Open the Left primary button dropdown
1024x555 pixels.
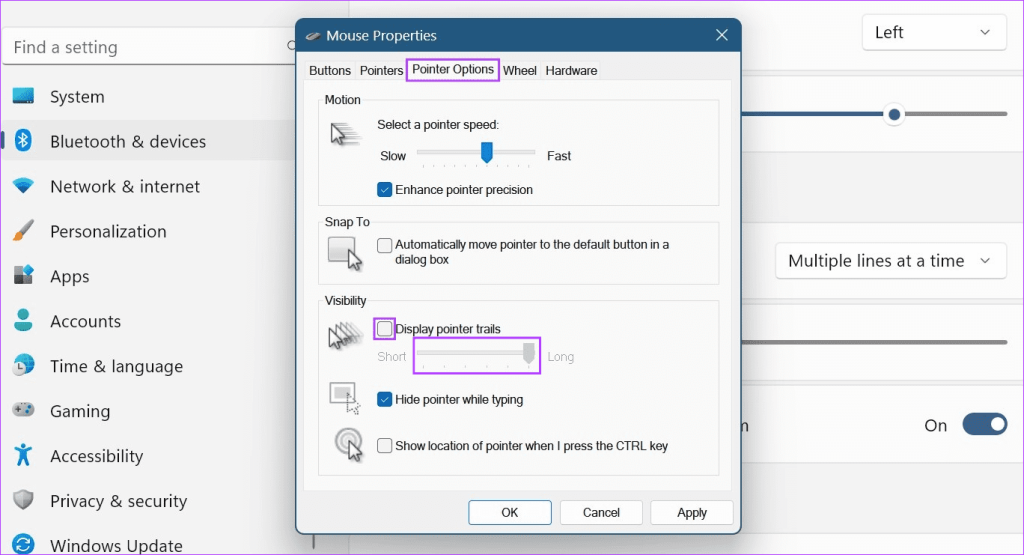tap(933, 33)
